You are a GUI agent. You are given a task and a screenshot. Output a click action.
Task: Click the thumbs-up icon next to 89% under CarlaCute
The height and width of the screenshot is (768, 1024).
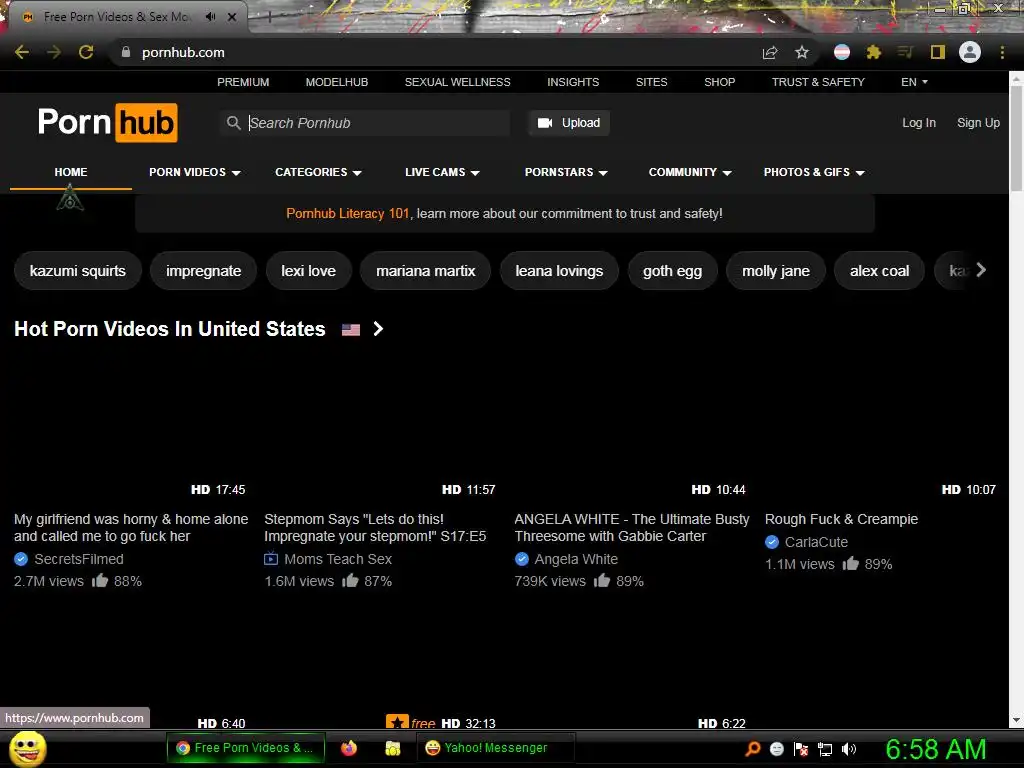pos(850,563)
